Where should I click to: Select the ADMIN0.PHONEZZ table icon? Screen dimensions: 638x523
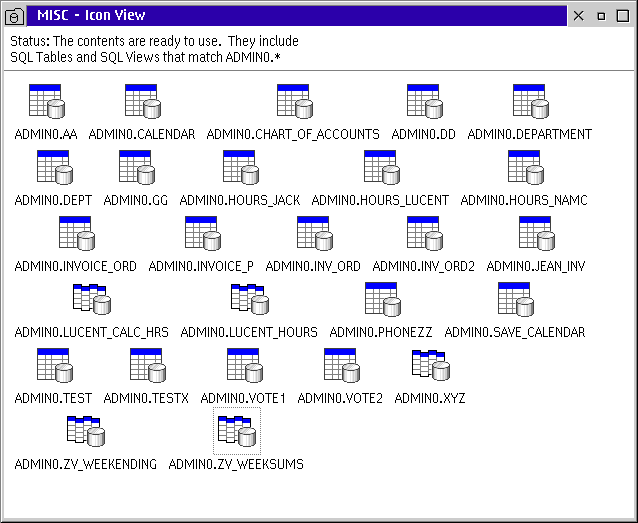(x=383, y=299)
